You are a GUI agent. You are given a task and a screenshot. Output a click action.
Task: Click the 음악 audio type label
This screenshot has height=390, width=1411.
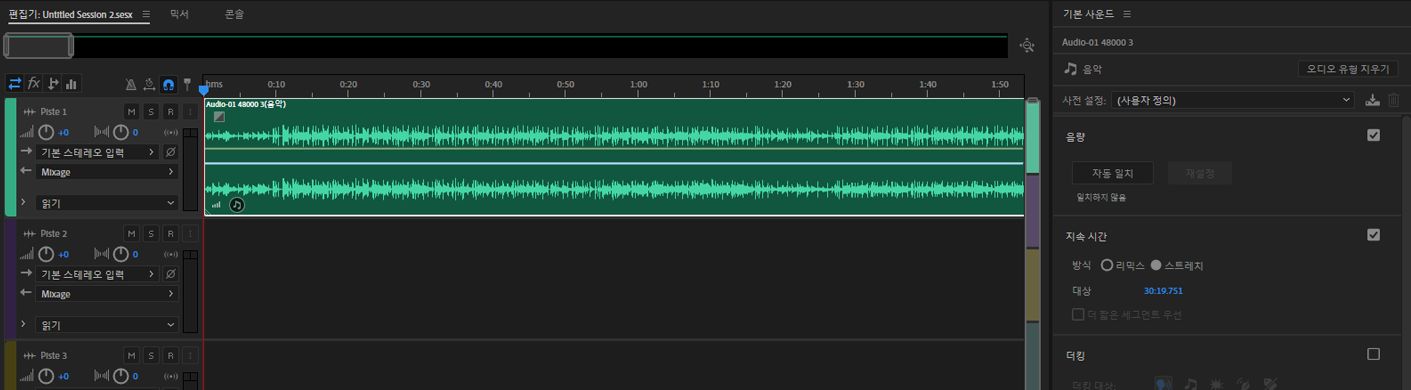coord(1092,69)
